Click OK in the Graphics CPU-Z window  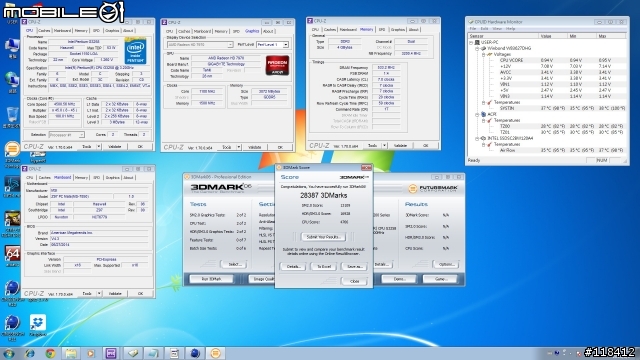[x=280, y=147]
